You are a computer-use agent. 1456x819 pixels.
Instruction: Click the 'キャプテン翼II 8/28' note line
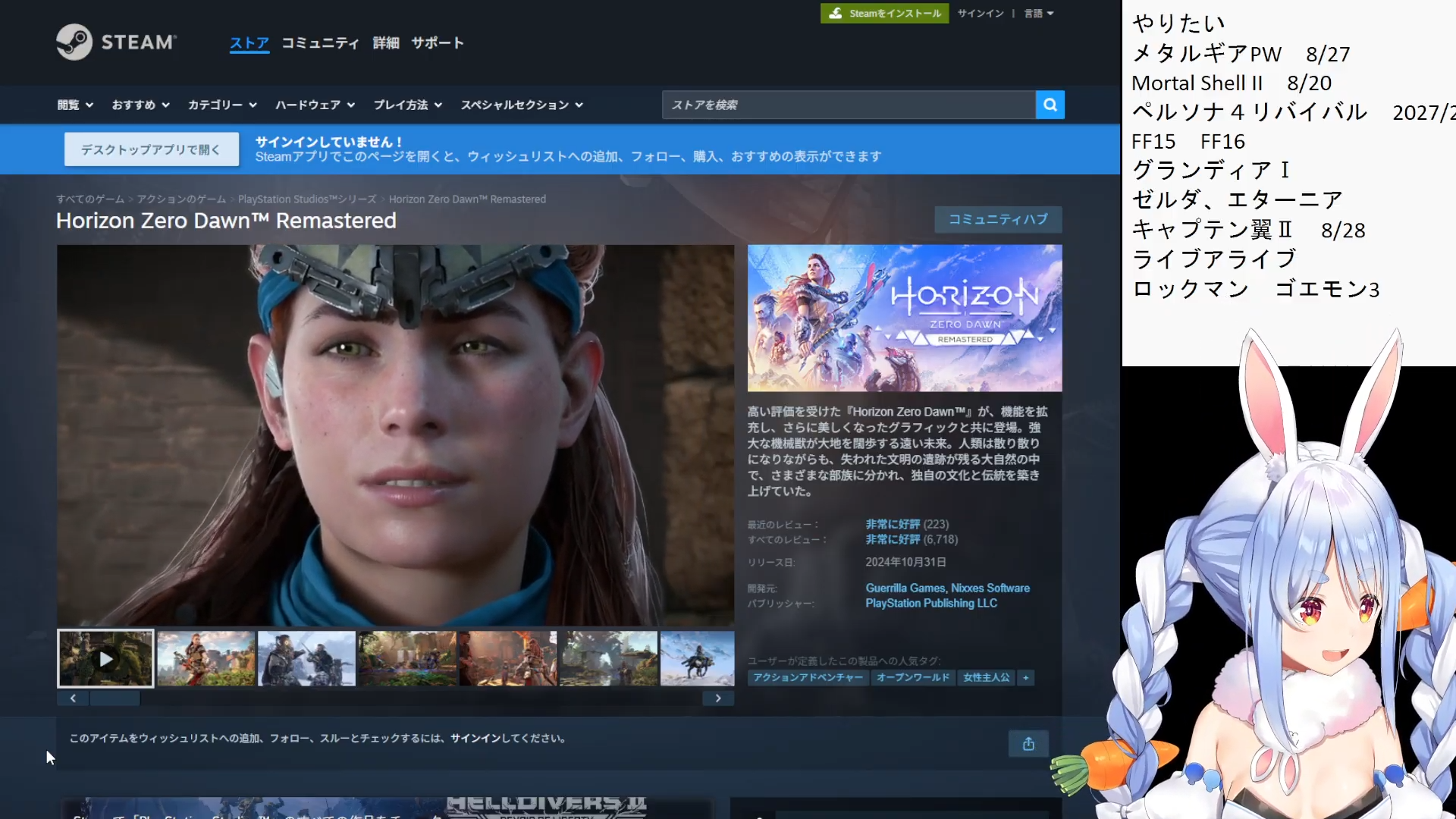tap(1248, 230)
